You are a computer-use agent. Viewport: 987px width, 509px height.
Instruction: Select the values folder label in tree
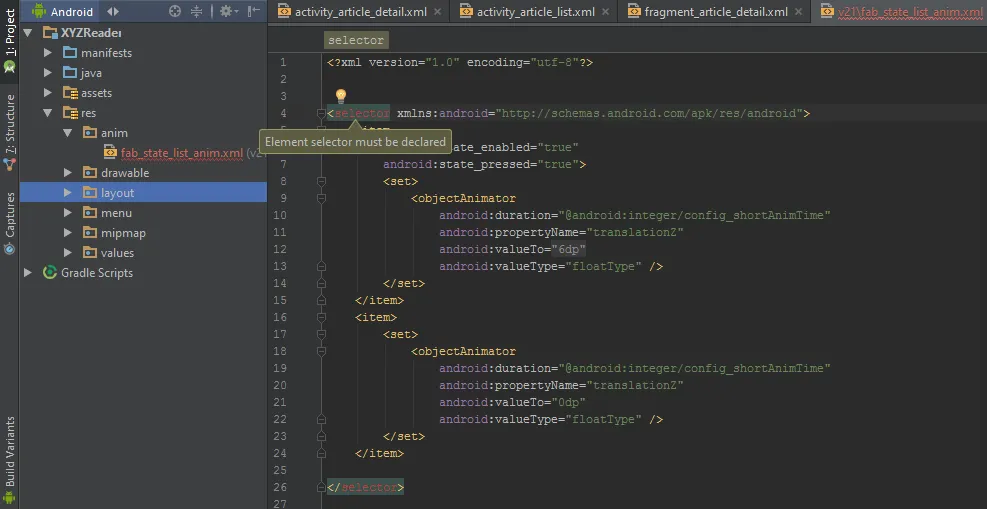point(117,253)
